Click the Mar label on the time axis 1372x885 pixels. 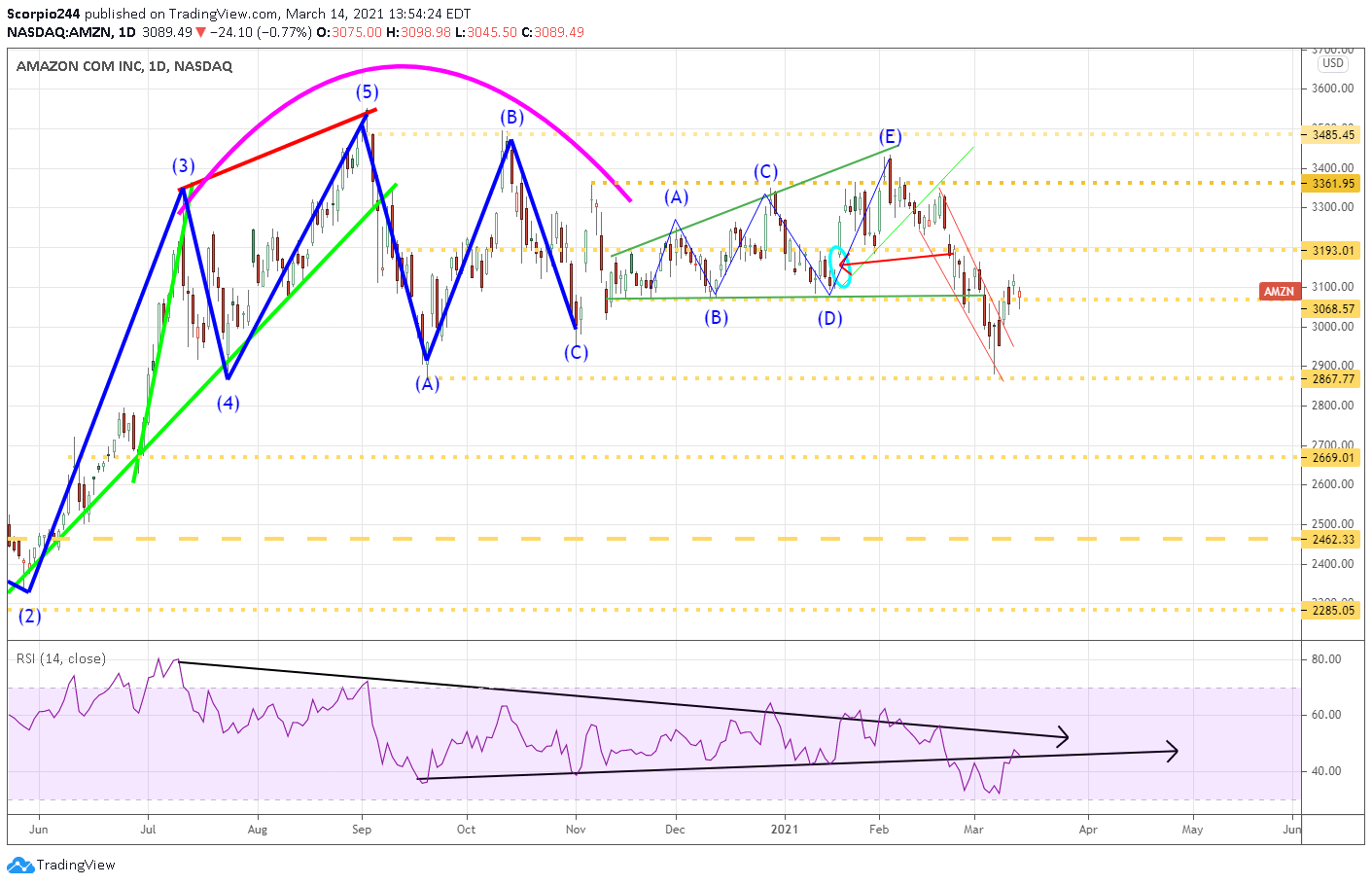(x=973, y=831)
